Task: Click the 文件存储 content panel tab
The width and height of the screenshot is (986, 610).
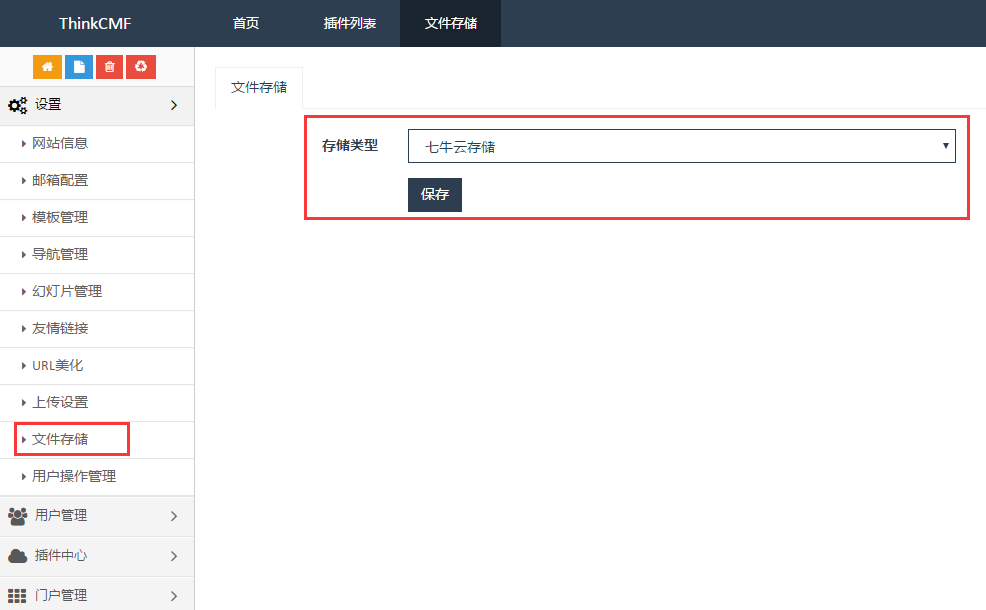Action: [x=259, y=87]
